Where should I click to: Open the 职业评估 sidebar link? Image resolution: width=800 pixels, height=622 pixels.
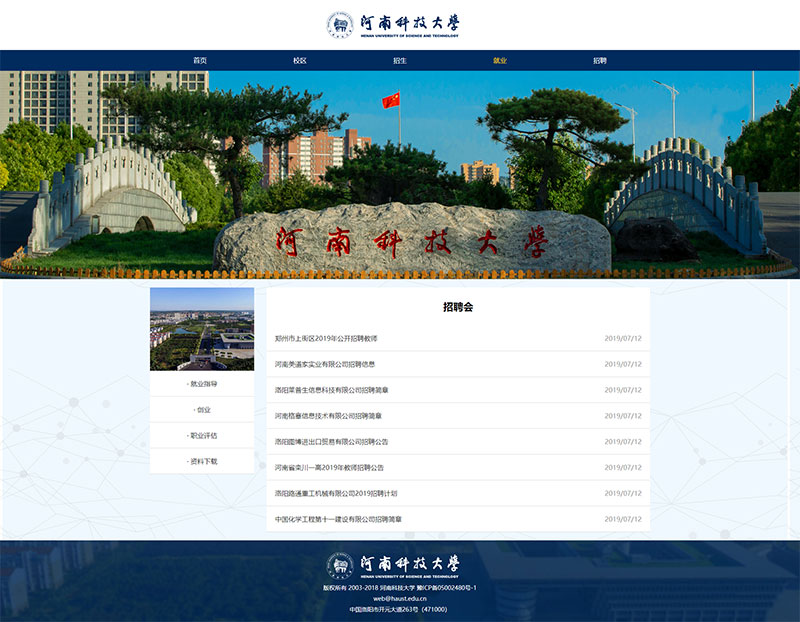(x=202, y=435)
